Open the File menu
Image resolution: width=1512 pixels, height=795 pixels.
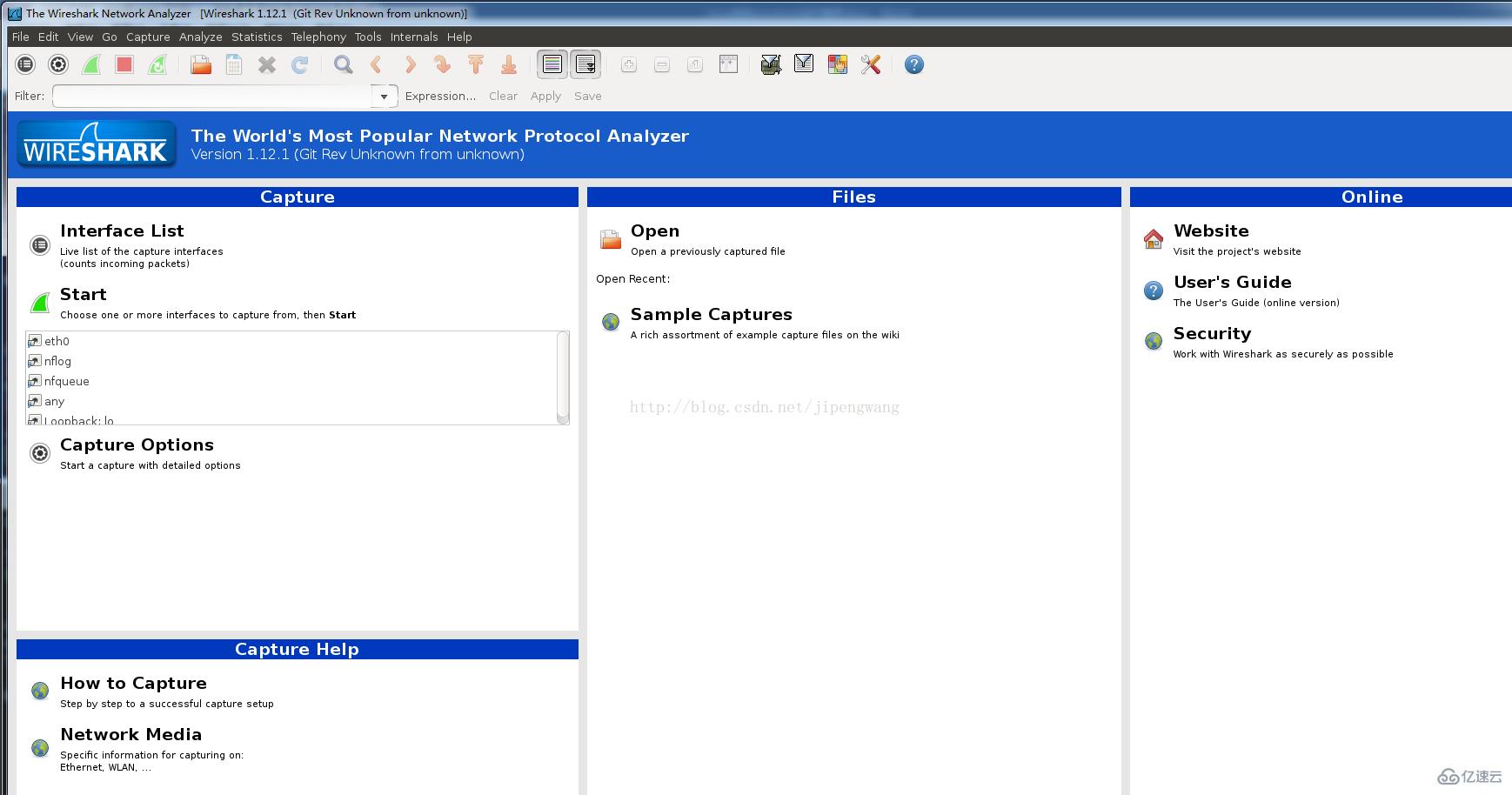[21, 37]
